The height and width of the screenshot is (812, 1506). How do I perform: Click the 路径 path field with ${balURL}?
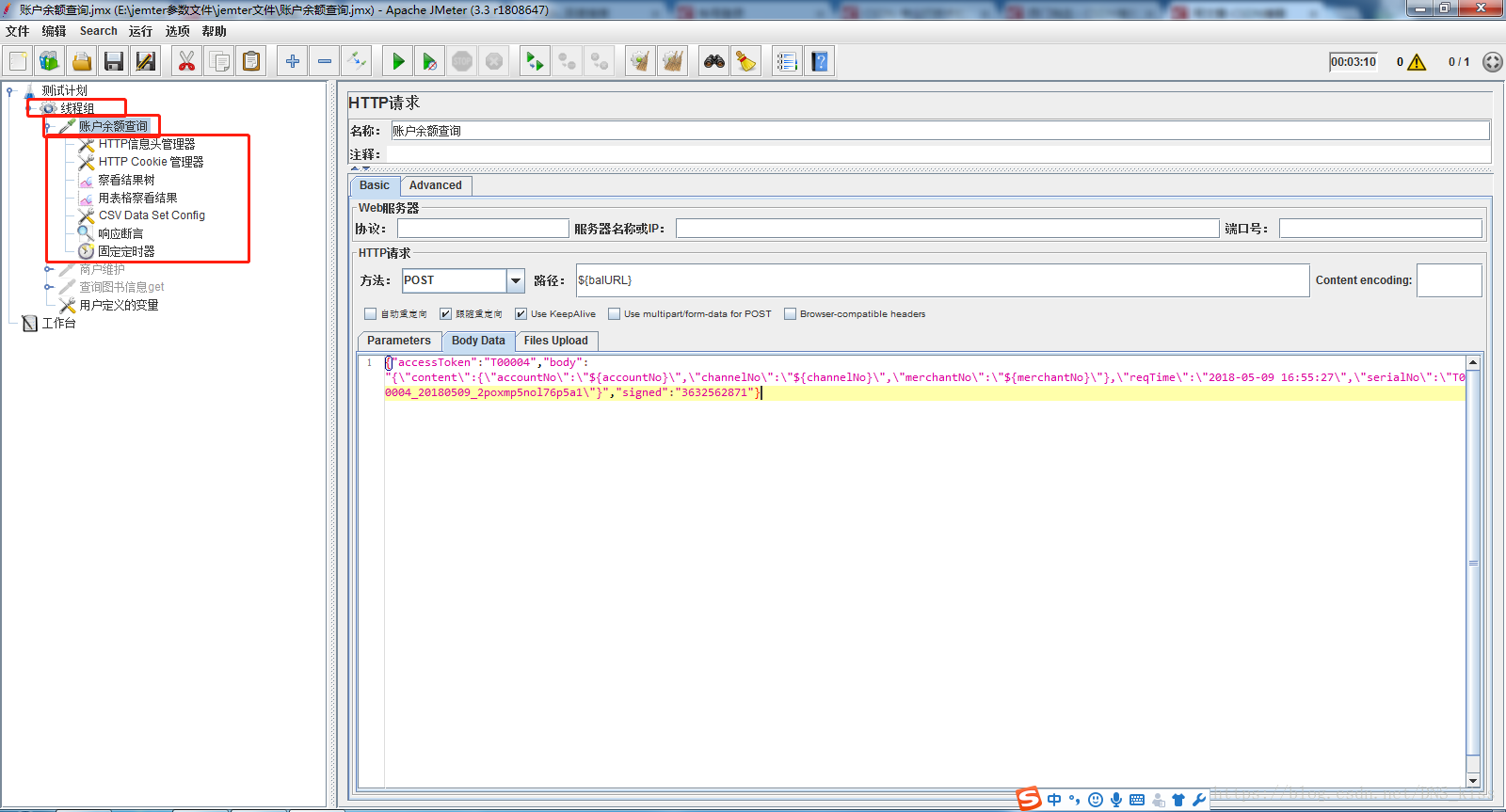(942, 280)
